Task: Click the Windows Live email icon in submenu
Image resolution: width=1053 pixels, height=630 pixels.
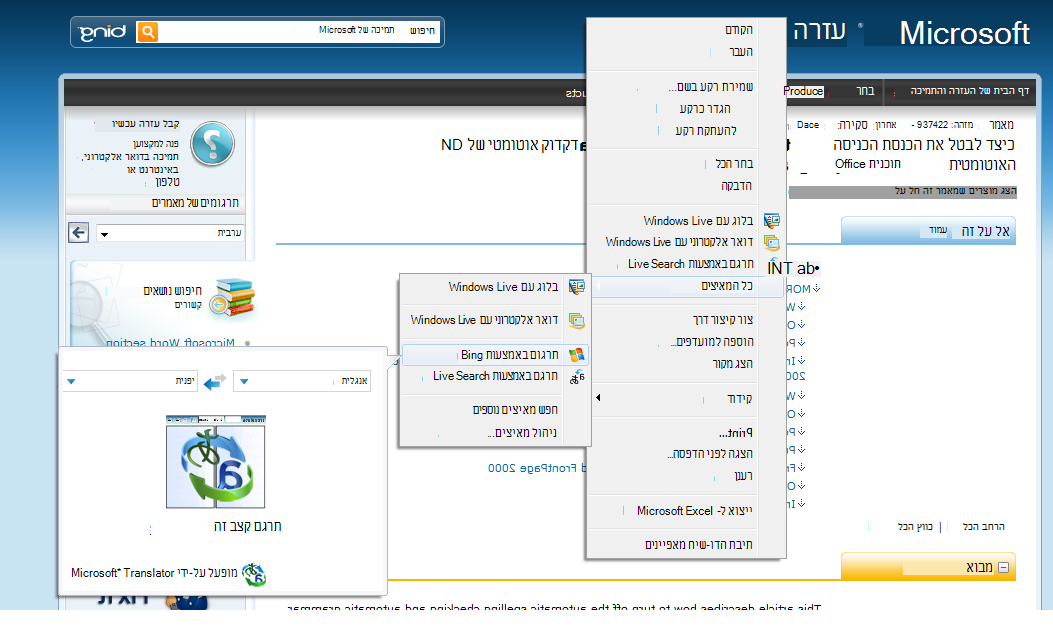Action: [576, 321]
